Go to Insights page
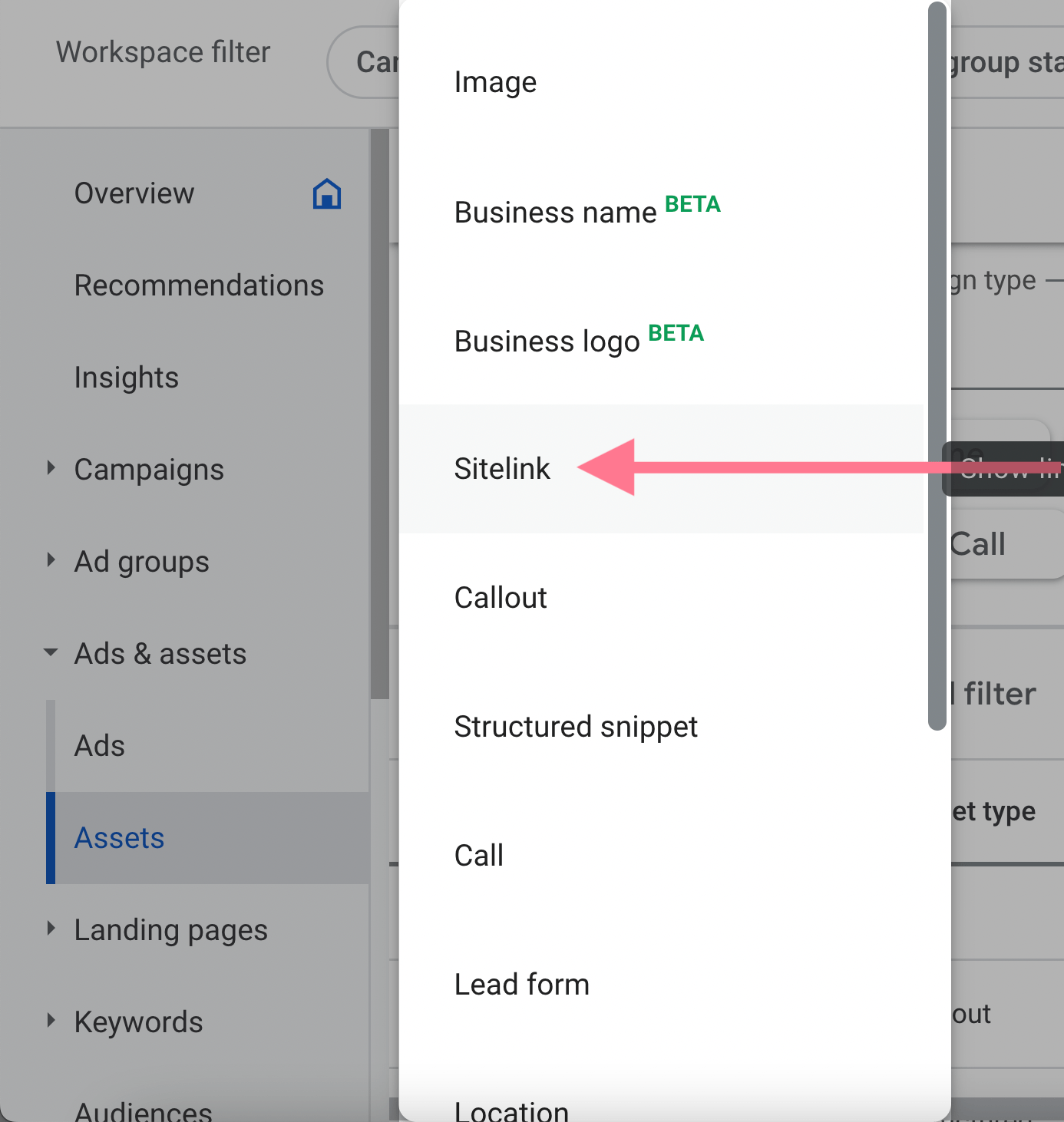This screenshot has height=1122, width=1064. [x=127, y=378]
